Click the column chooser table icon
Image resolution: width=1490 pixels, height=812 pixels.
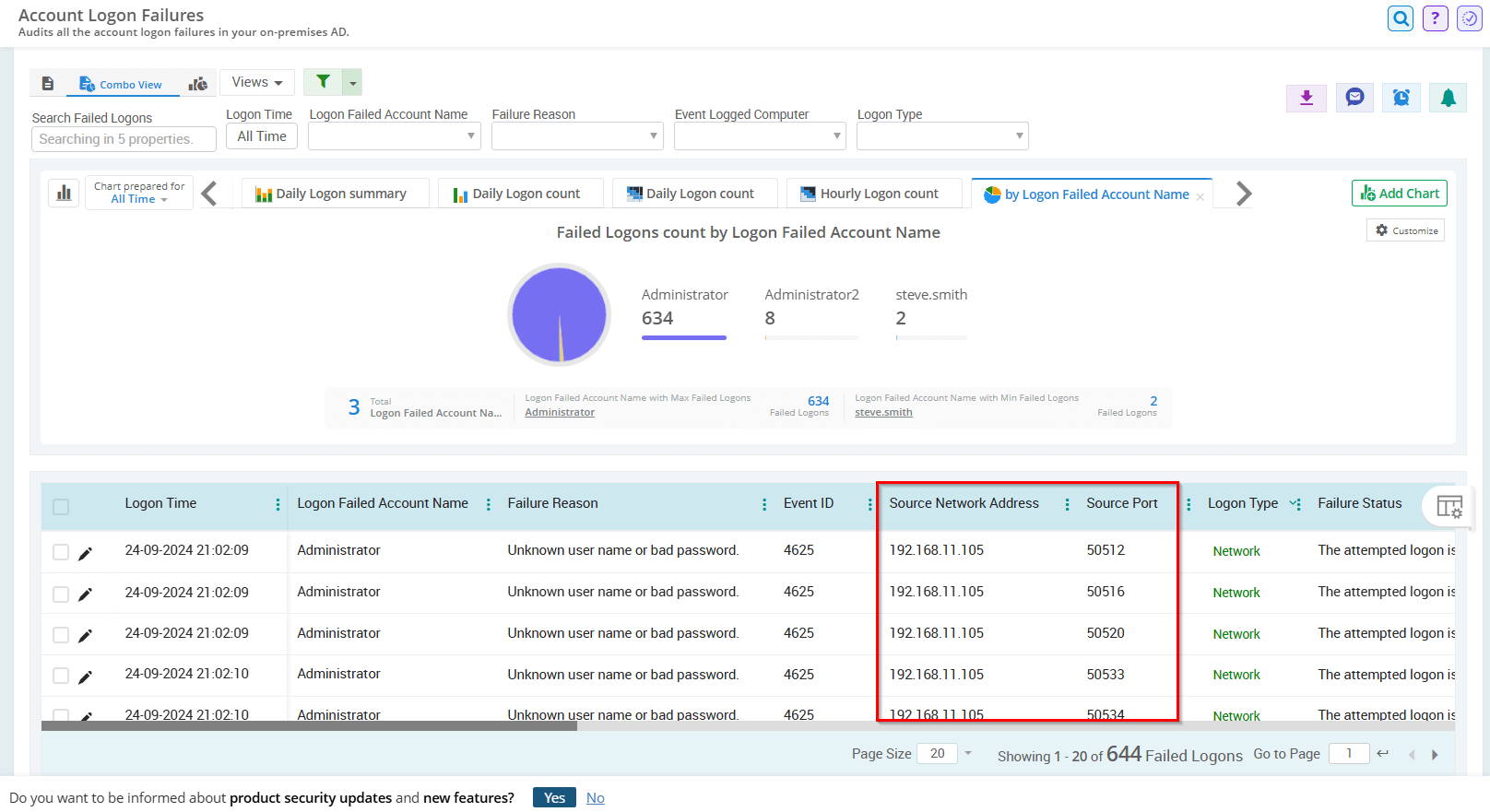tap(1449, 507)
